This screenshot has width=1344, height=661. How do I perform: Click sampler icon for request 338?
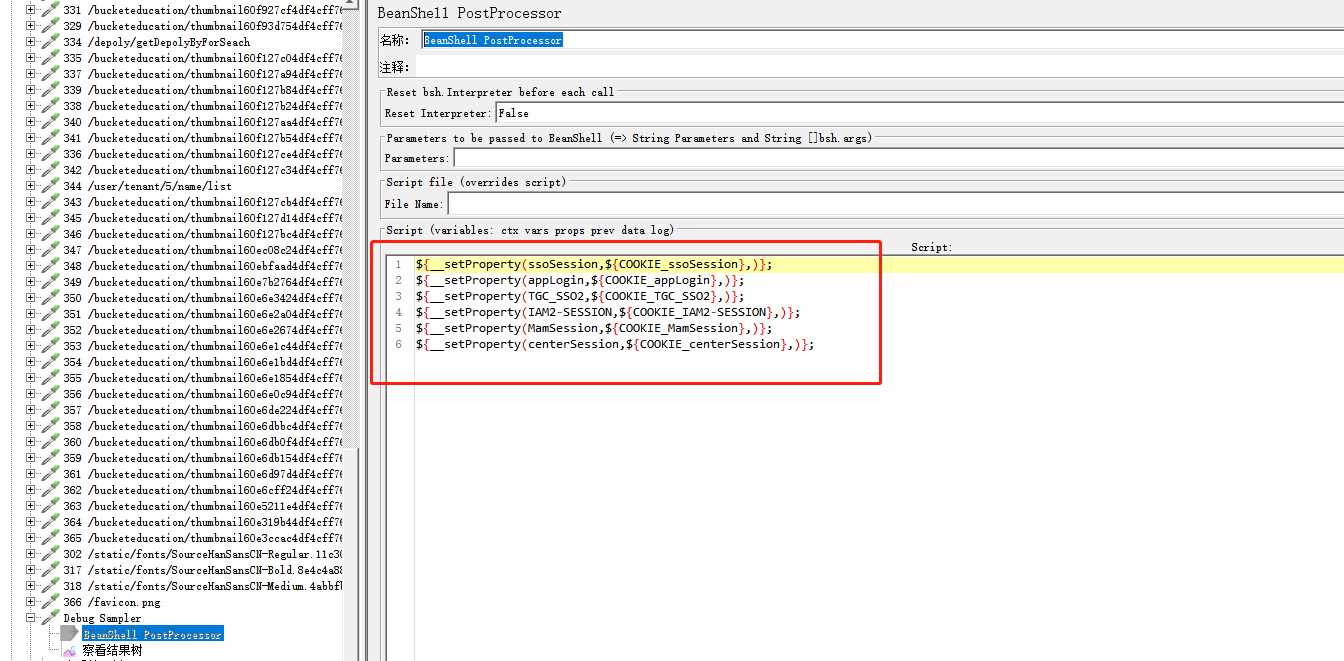point(50,106)
